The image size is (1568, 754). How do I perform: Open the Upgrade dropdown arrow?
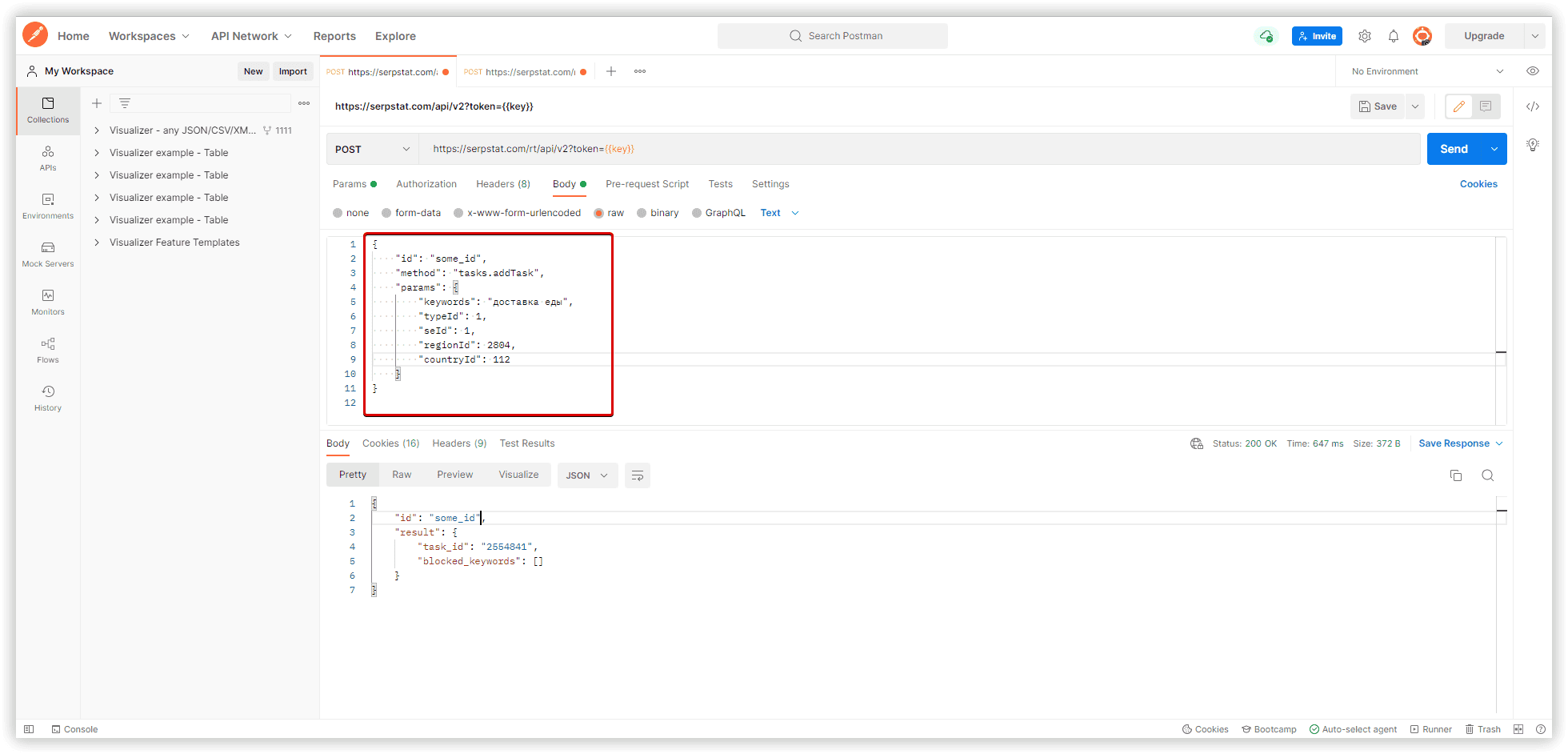click(x=1535, y=36)
